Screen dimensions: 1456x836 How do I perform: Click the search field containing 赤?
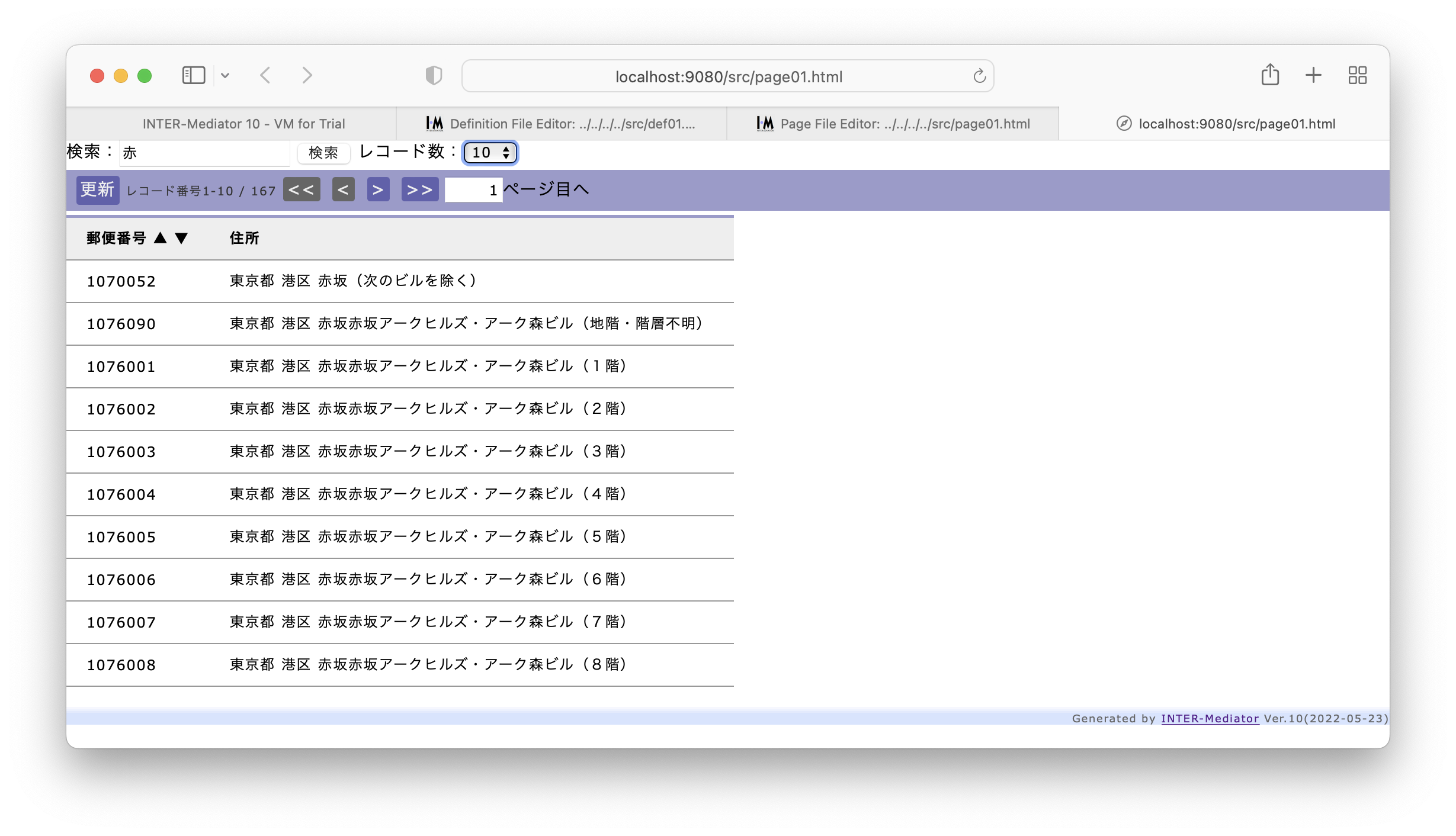(205, 153)
